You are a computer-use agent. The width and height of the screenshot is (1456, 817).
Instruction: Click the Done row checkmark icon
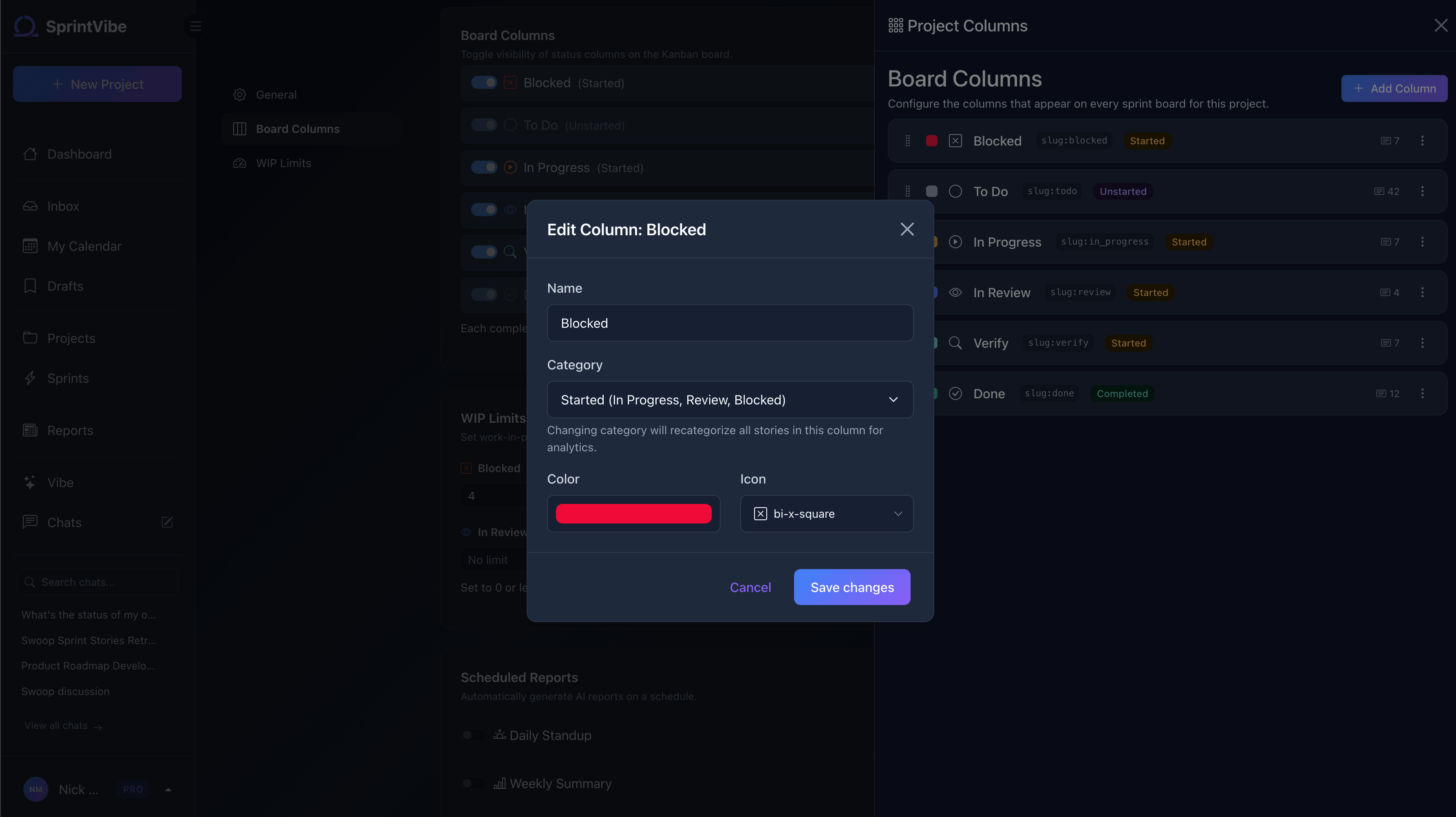tap(955, 393)
